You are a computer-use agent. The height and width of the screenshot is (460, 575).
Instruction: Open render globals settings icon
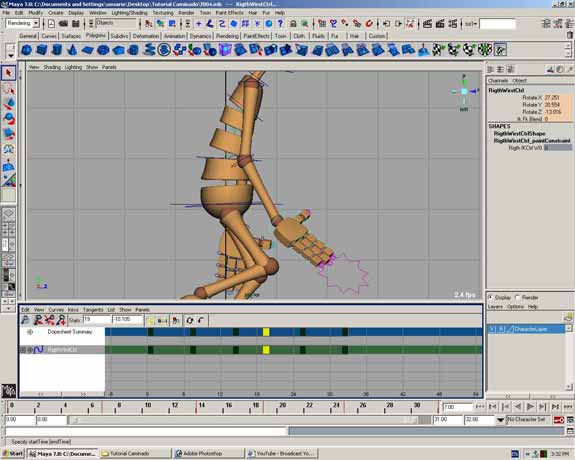[453, 24]
